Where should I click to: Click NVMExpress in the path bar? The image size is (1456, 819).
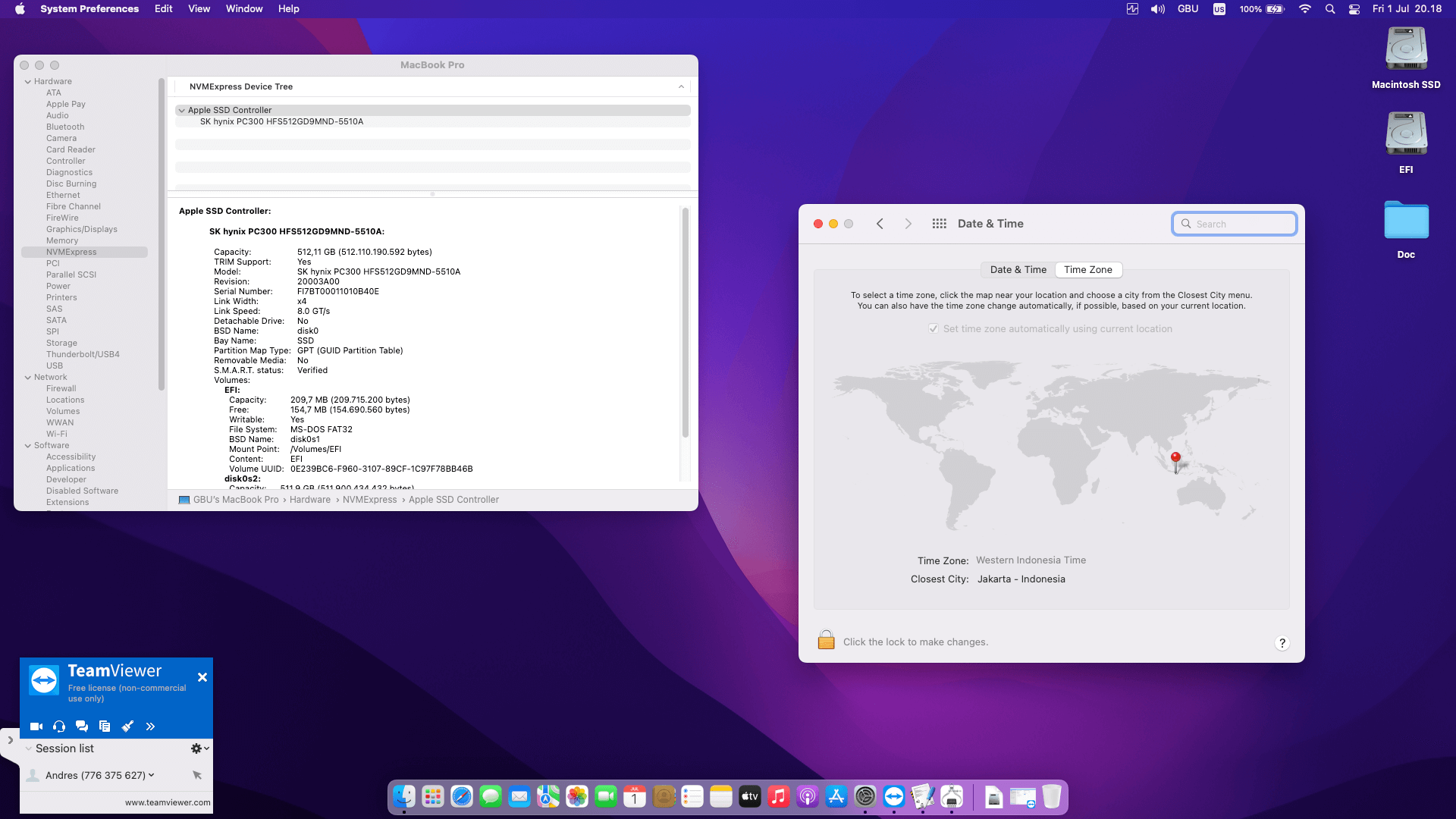tap(370, 500)
